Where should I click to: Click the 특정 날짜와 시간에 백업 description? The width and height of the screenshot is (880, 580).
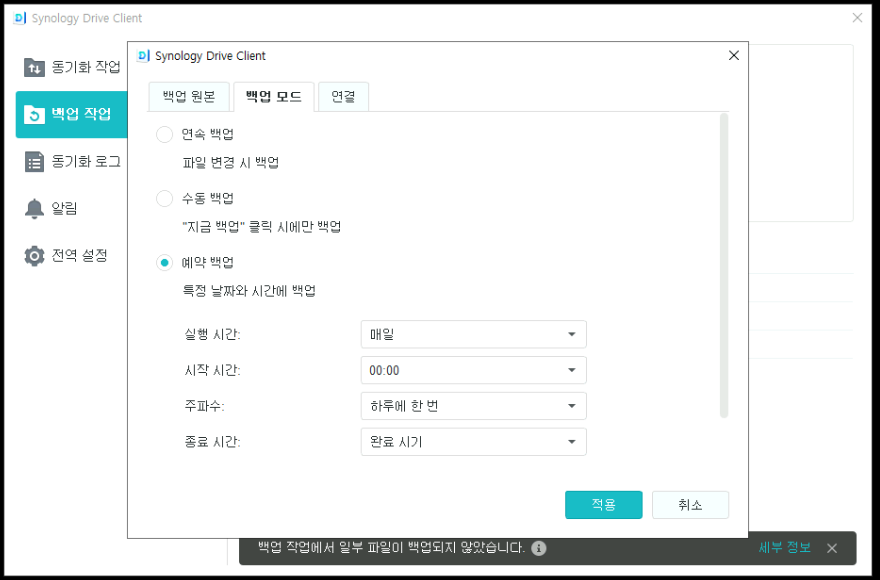[249, 291]
